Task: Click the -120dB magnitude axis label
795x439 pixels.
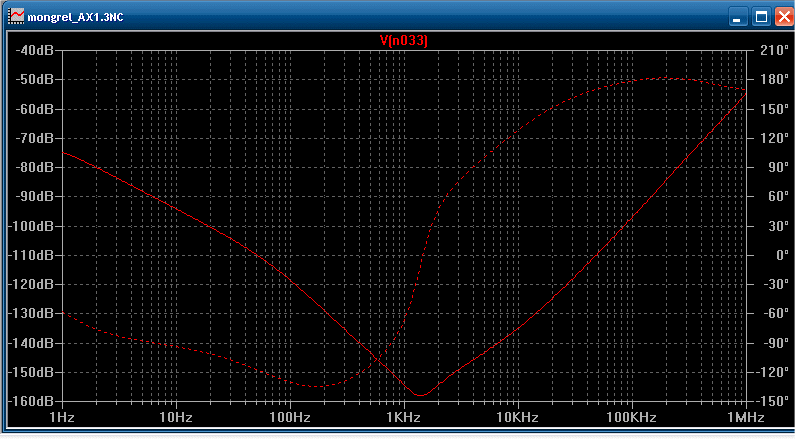Action: click(31, 284)
